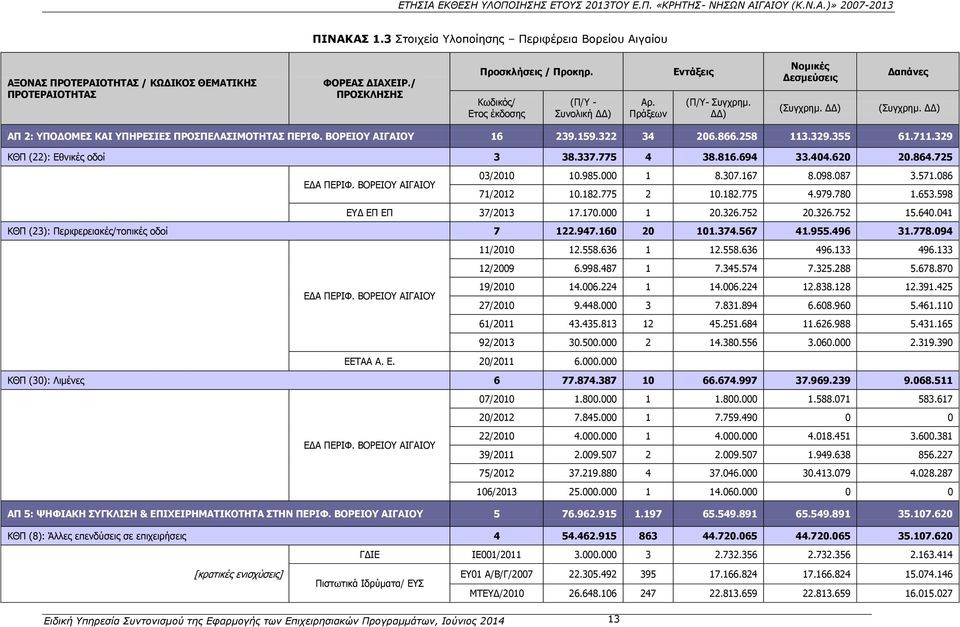This screenshot has width=960, height=627.
Task: Select the call code 61/2011
Action: click(x=497, y=324)
